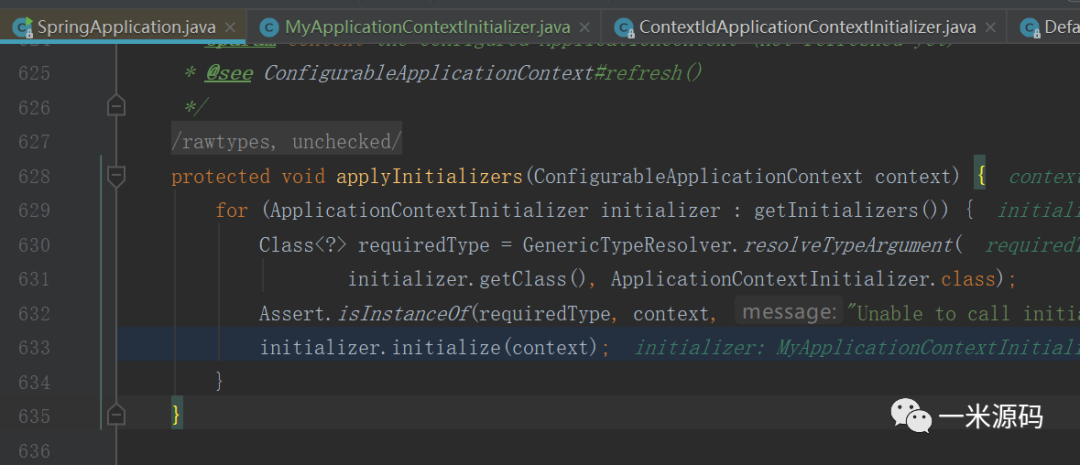Switch to the SpringApplication.java tab
This screenshot has width=1080, height=465.
pyautogui.click(x=125, y=26)
